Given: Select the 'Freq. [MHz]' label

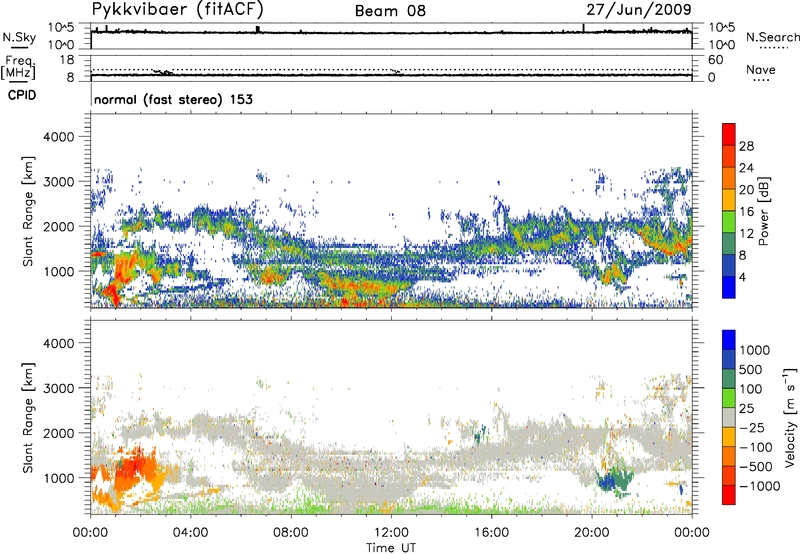Looking at the screenshot, I should pos(19,68).
